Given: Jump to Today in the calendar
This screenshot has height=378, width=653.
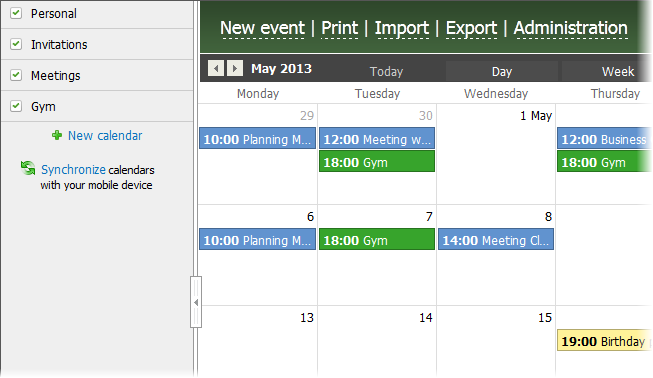Looking at the screenshot, I should tap(386, 72).
